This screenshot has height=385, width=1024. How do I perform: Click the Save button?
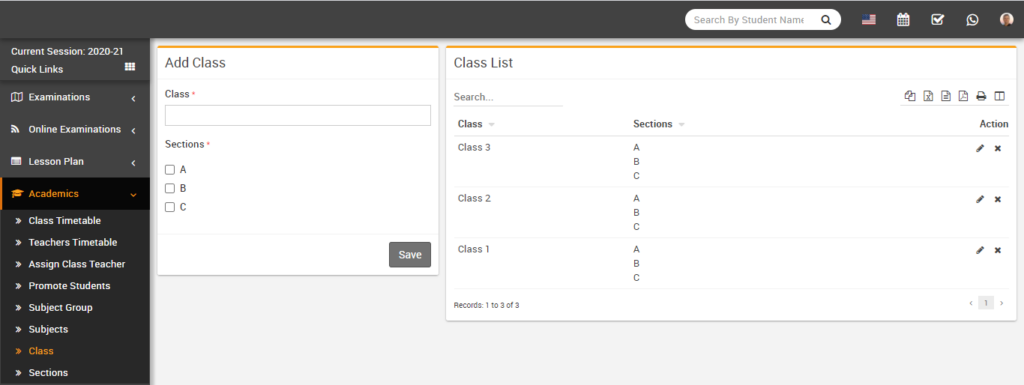410,254
